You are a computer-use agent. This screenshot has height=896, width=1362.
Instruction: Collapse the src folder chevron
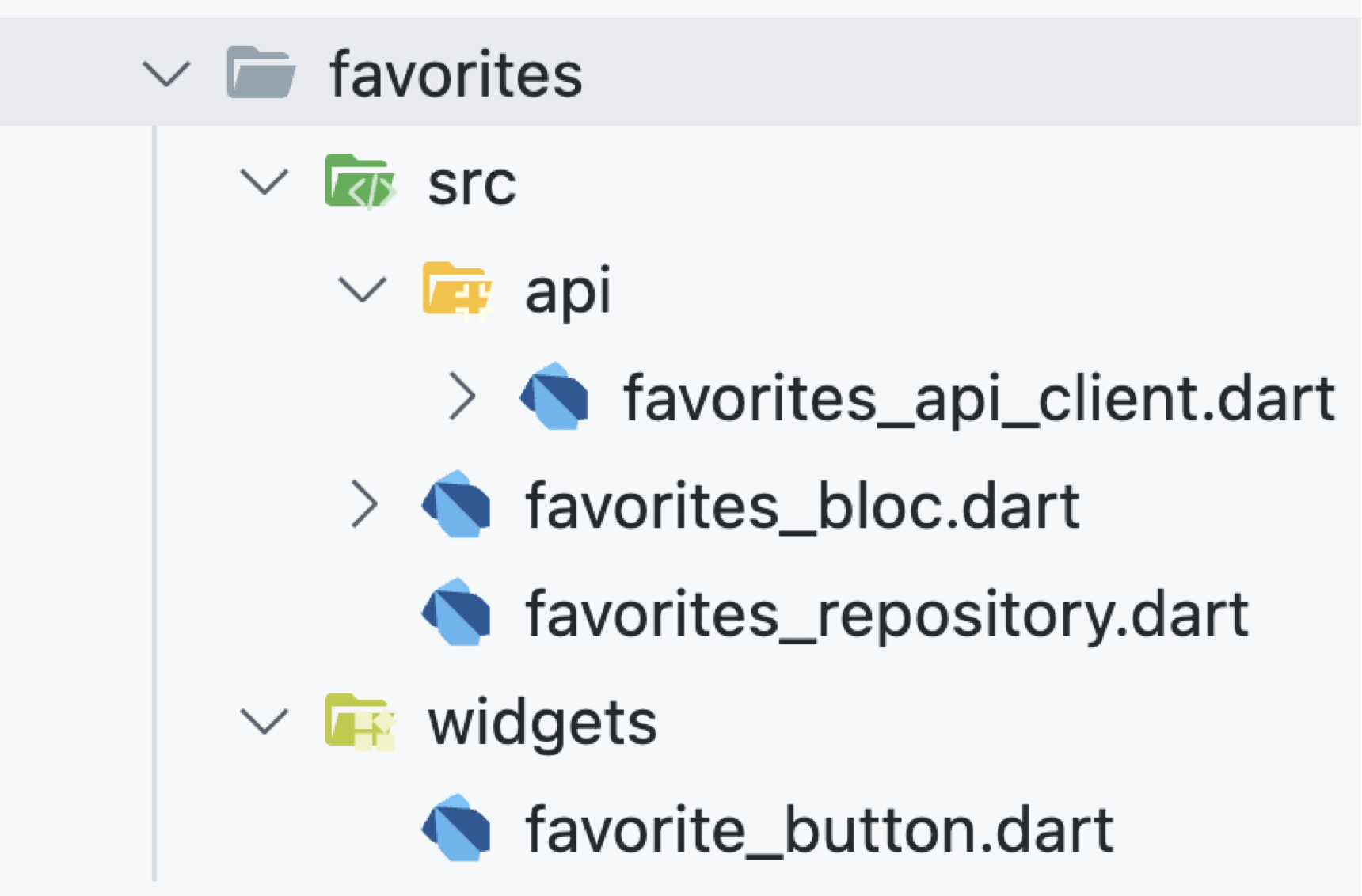click(264, 182)
